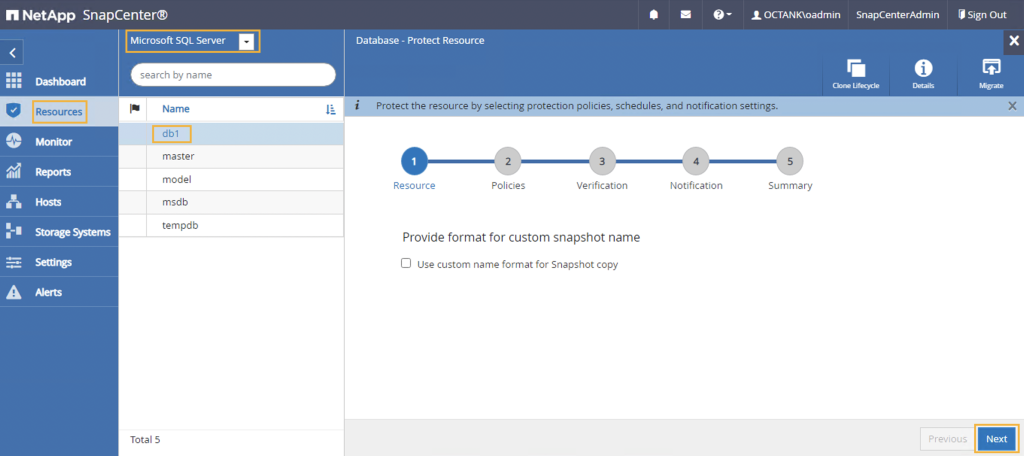This screenshot has height=456, width=1024.
Task: View the Alerts section
Action: 48,292
